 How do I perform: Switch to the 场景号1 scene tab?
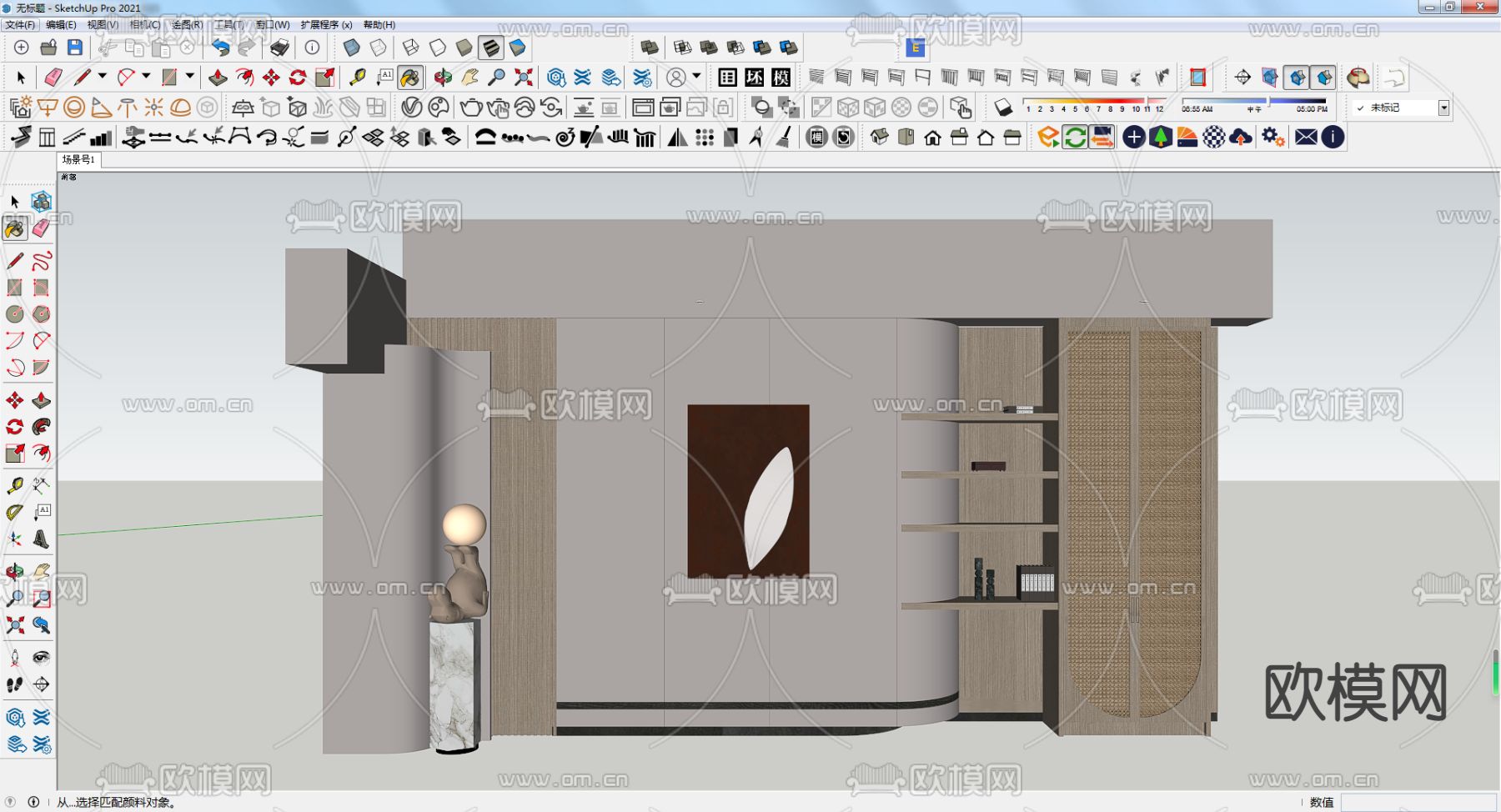point(79,159)
